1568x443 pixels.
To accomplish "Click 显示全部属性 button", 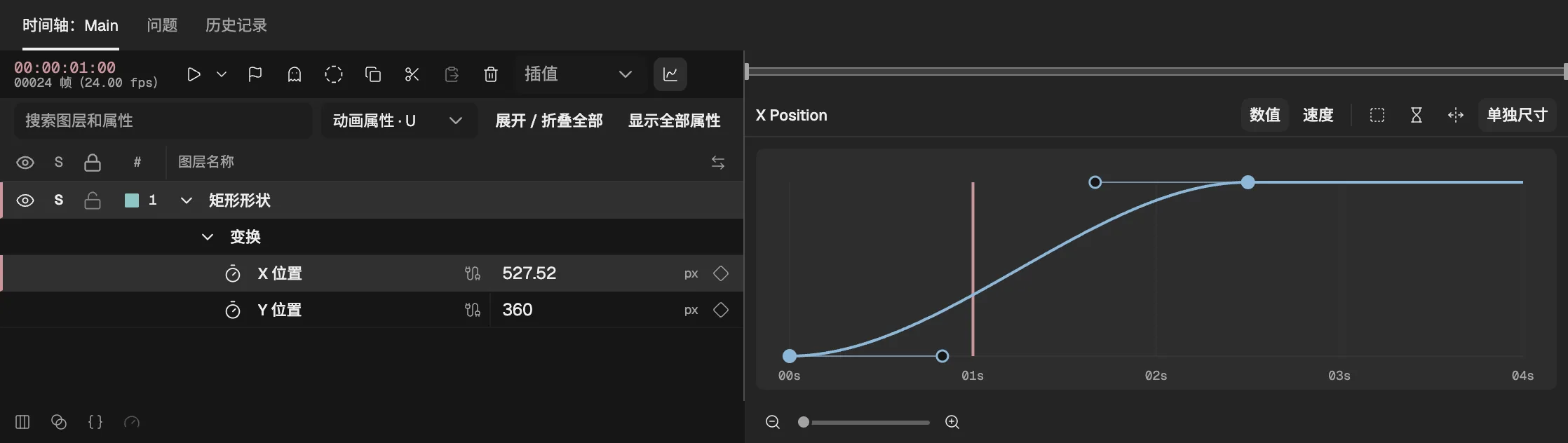I will pos(675,121).
